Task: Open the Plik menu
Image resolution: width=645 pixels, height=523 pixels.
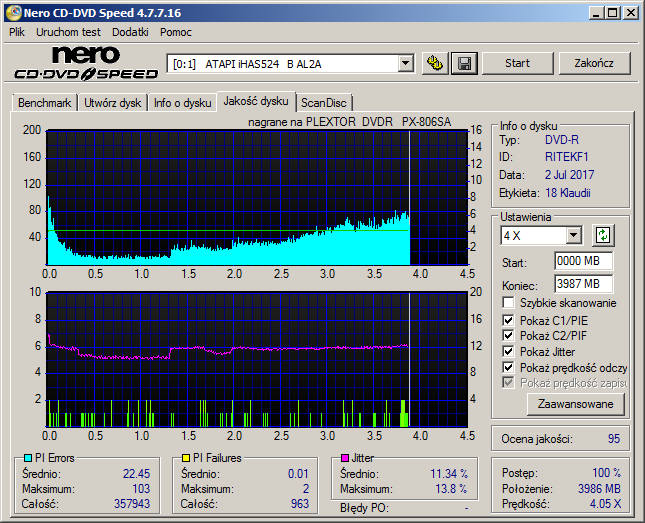Action: 17,32
